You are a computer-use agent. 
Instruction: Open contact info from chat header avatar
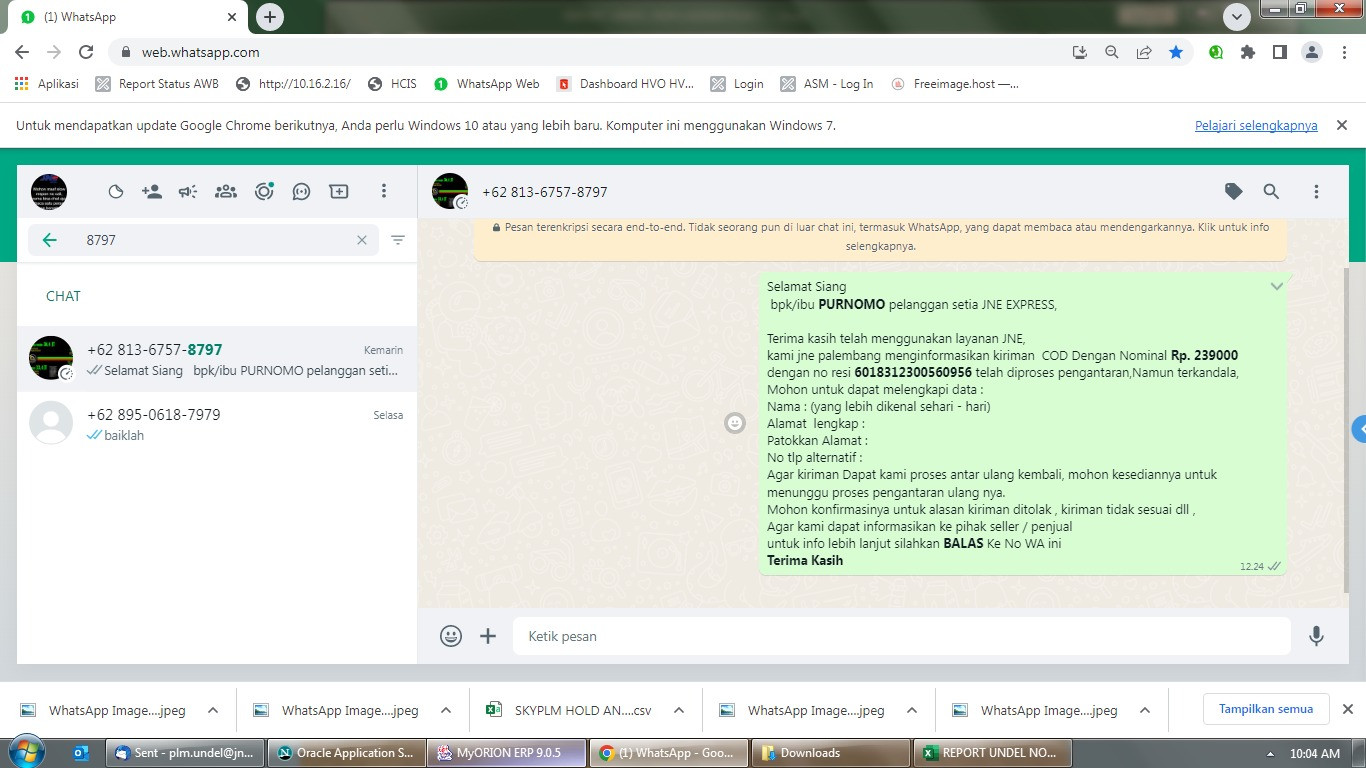tap(450, 191)
